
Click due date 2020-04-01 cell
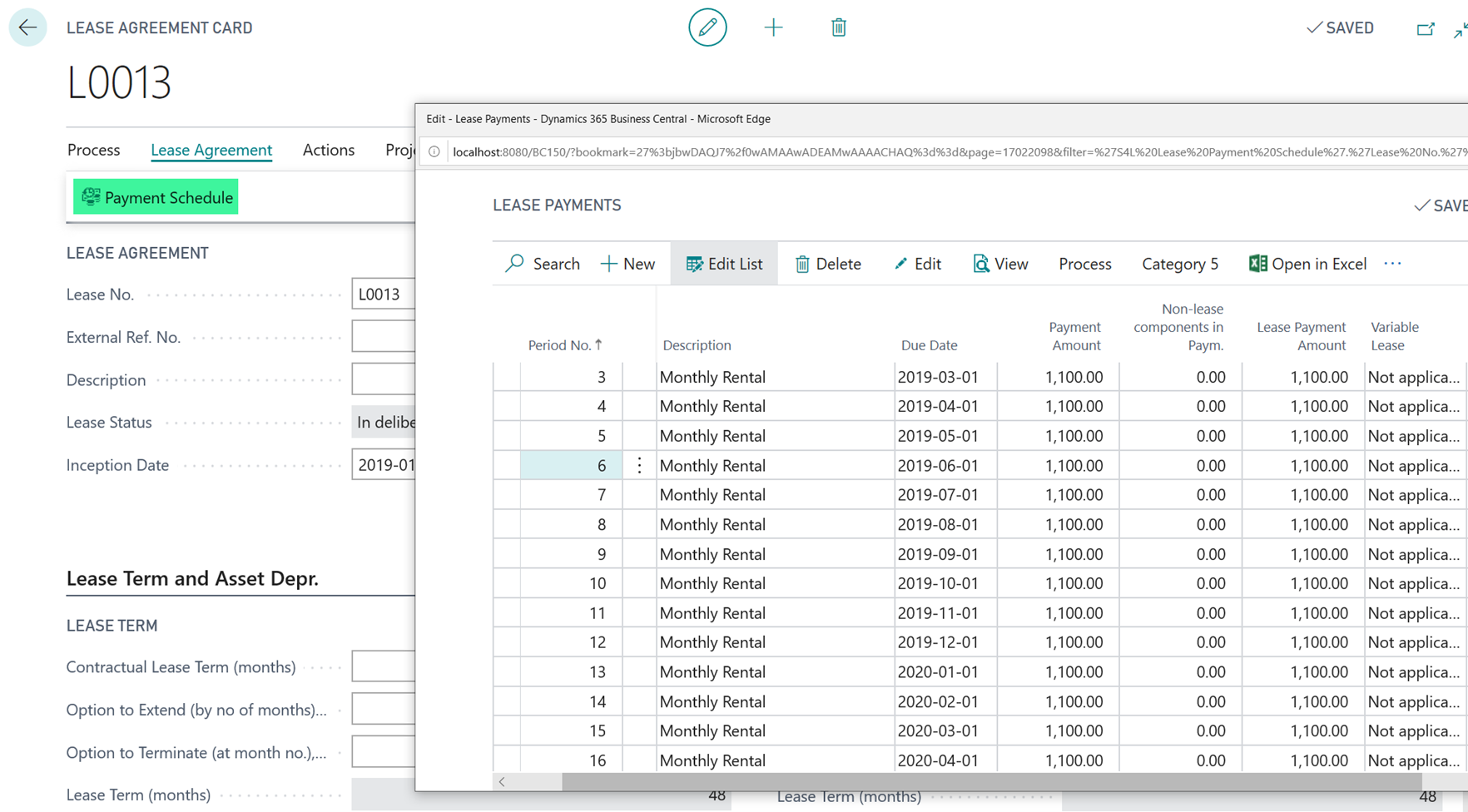click(x=945, y=760)
